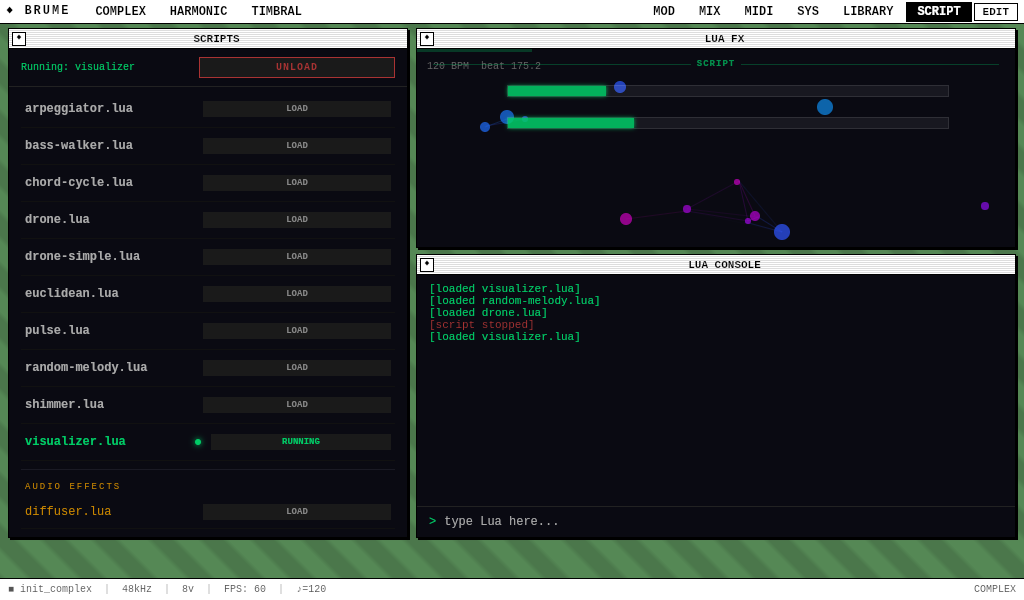Viewport: 1024px width, 600px height.
Task: Click the FPS: 60 status indicator
Action: point(245,589)
